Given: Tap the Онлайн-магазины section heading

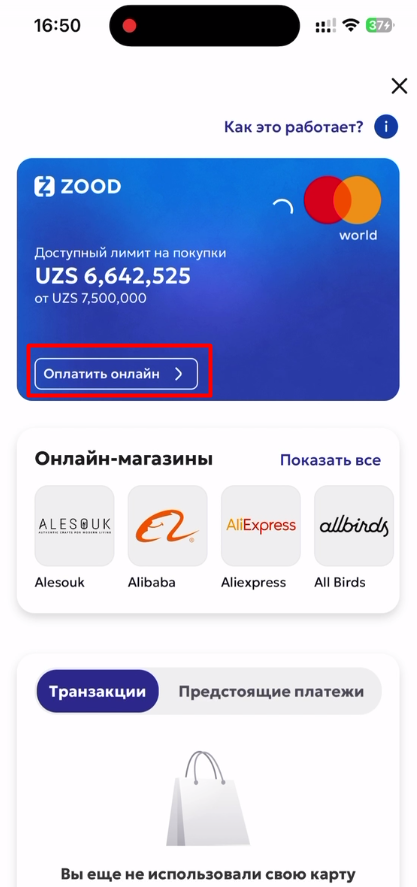Looking at the screenshot, I should (x=124, y=459).
